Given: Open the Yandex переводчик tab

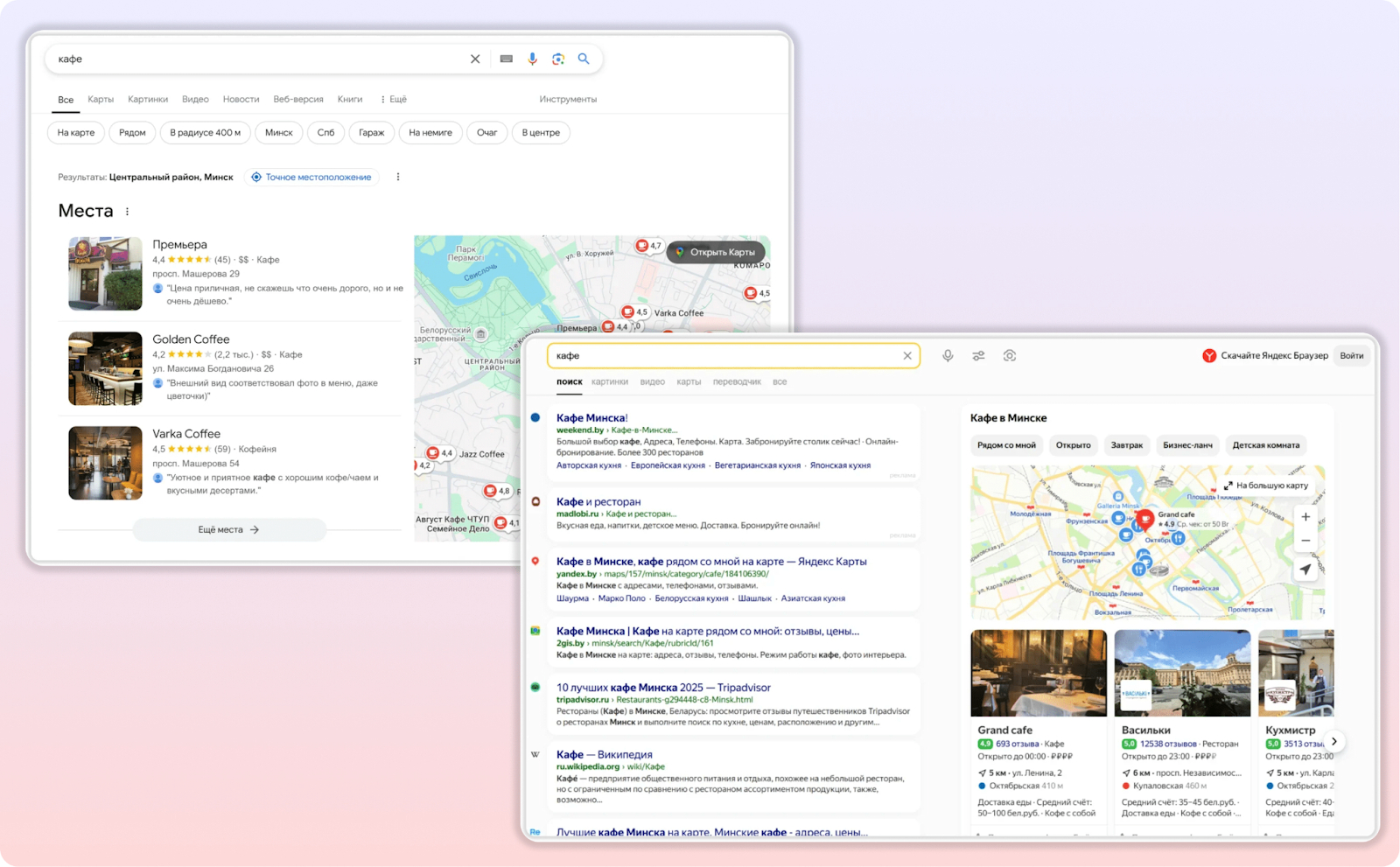Looking at the screenshot, I should 737,381.
